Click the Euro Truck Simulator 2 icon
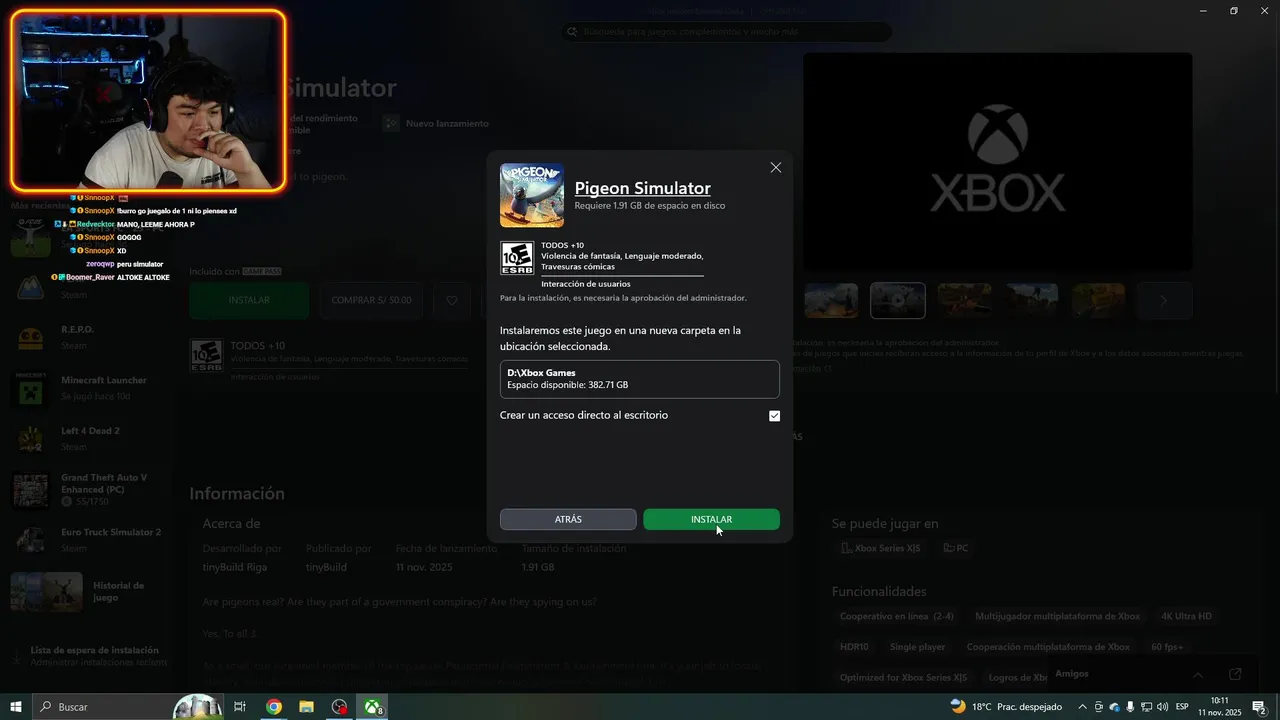 pyautogui.click(x=30, y=541)
